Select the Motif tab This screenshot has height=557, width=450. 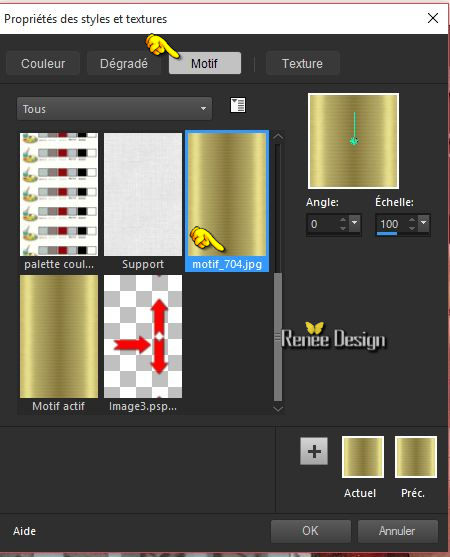coord(205,64)
